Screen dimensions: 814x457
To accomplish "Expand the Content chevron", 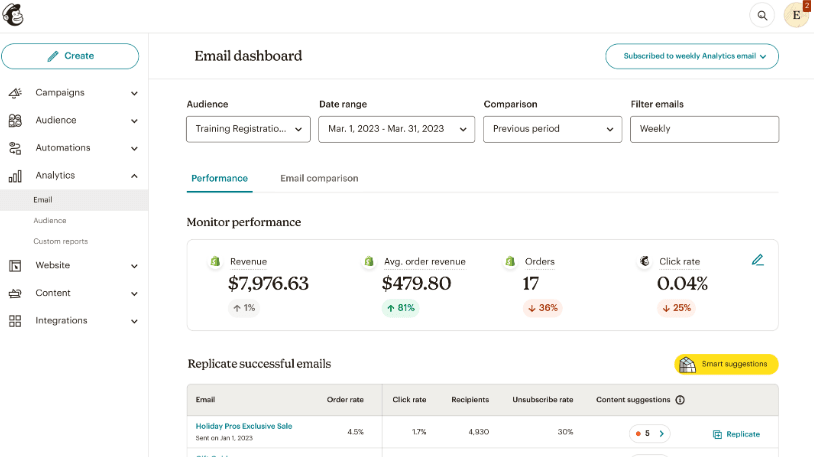I will (134, 293).
